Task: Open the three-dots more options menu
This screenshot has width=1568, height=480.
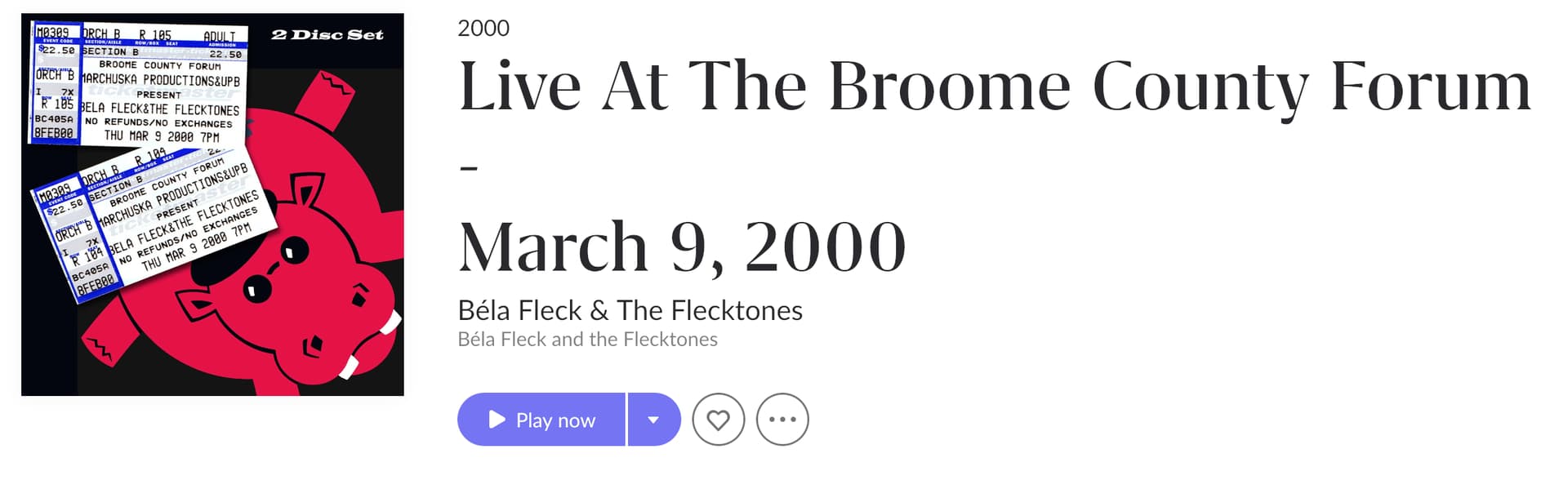Action: point(782,420)
